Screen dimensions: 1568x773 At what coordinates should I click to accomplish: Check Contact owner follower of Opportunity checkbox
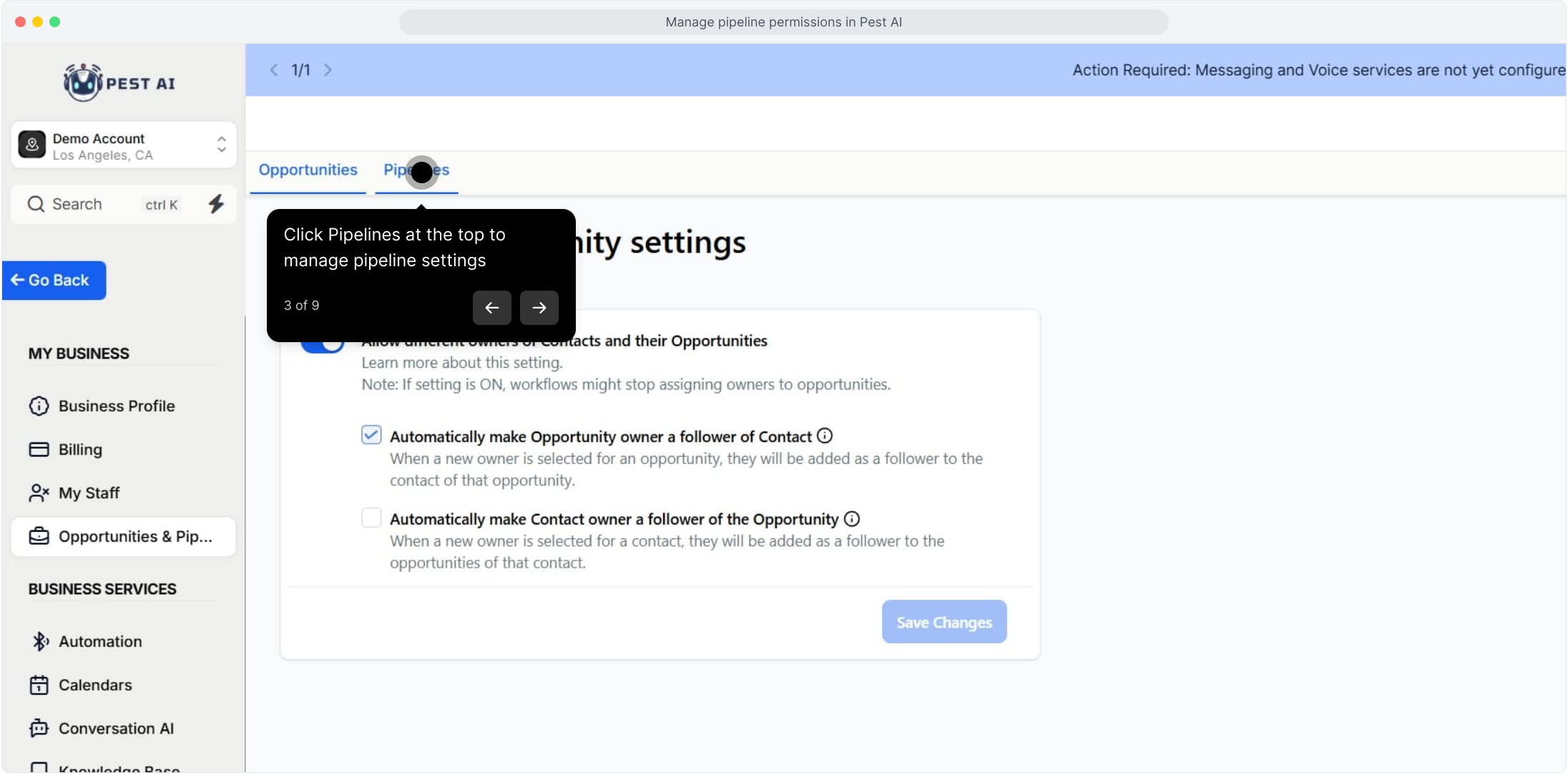point(371,517)
